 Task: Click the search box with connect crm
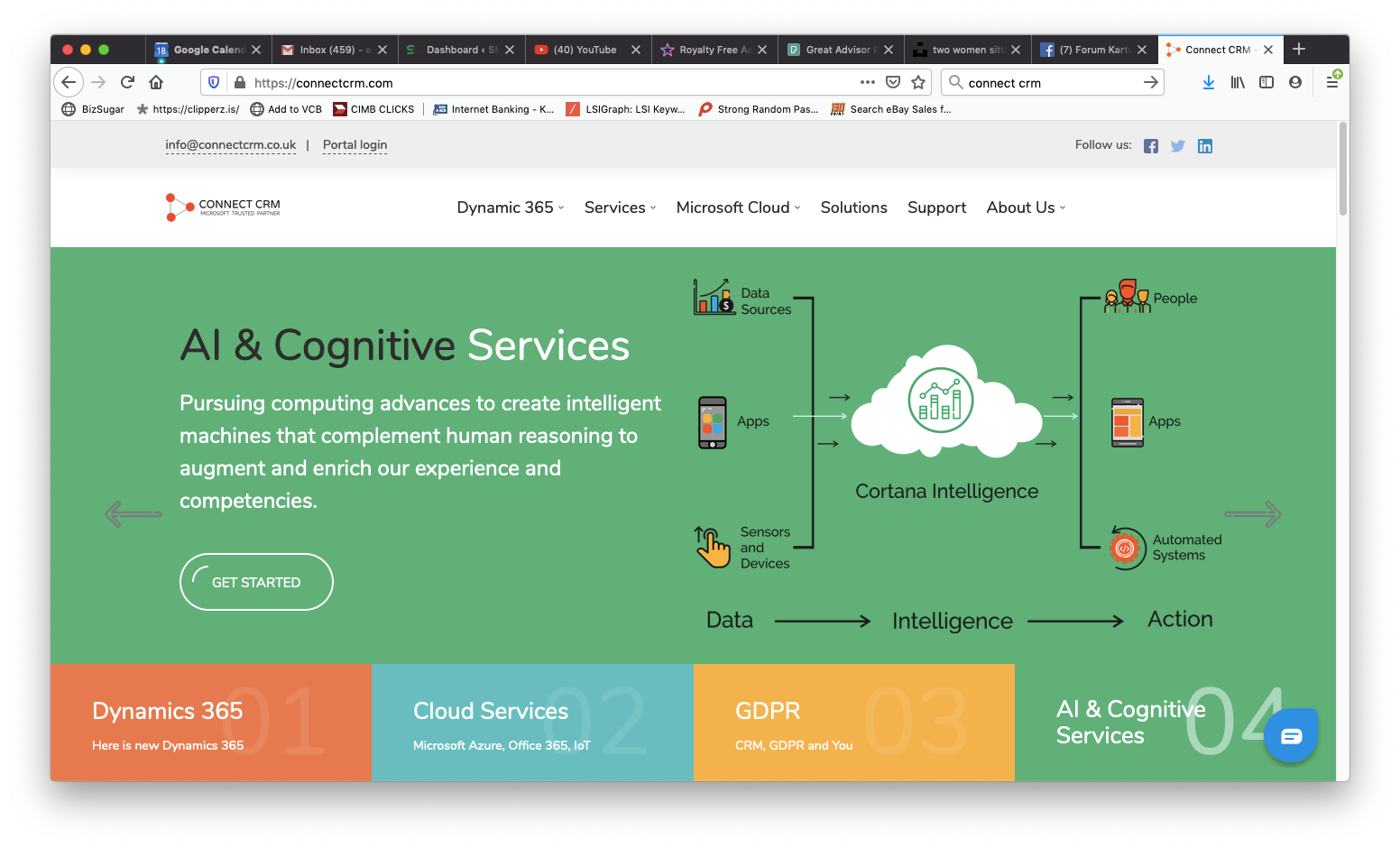pyautogui.click(x=1051, y=82)
